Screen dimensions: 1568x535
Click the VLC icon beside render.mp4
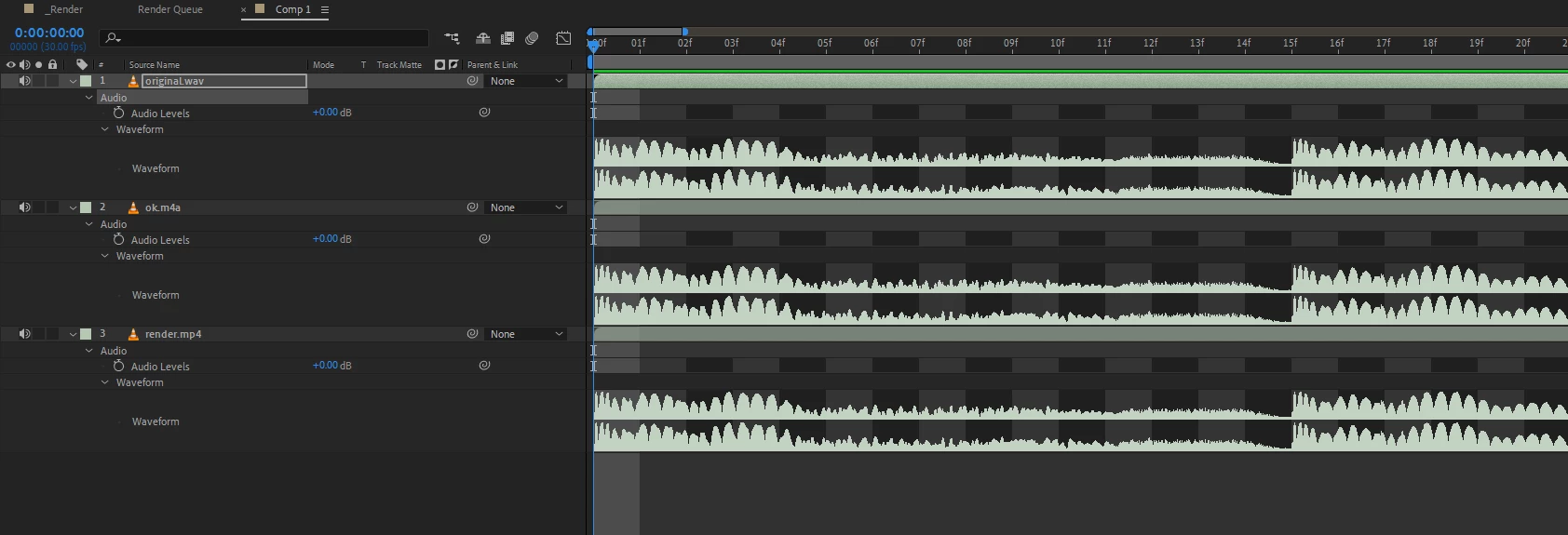click(x=133, y=334)
